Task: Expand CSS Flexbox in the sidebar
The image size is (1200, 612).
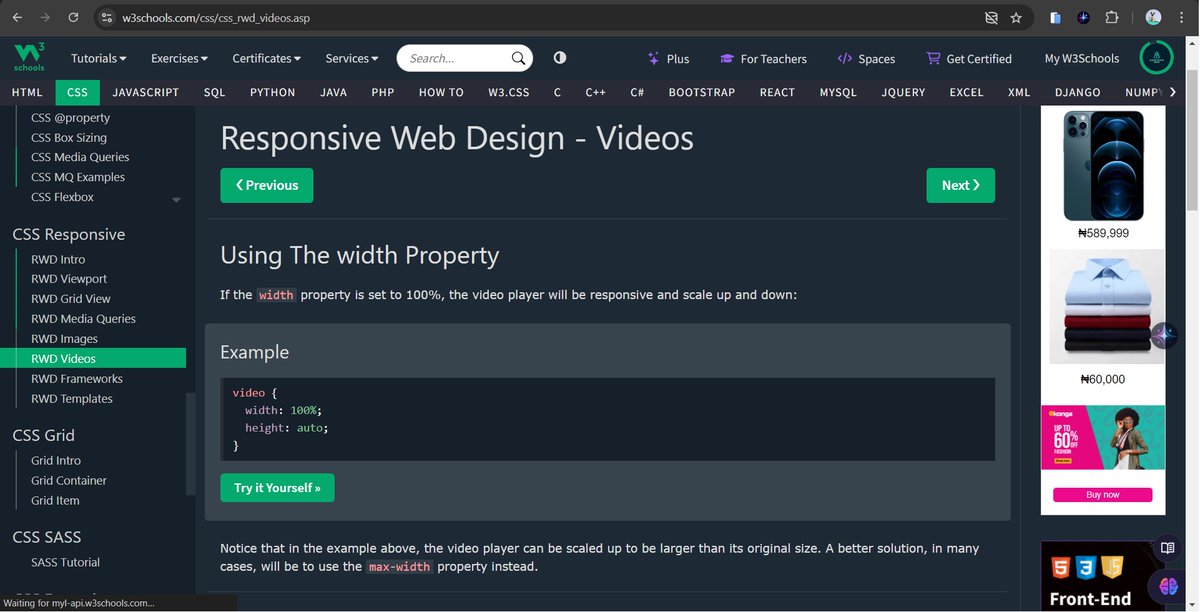Action: (176, 199)
